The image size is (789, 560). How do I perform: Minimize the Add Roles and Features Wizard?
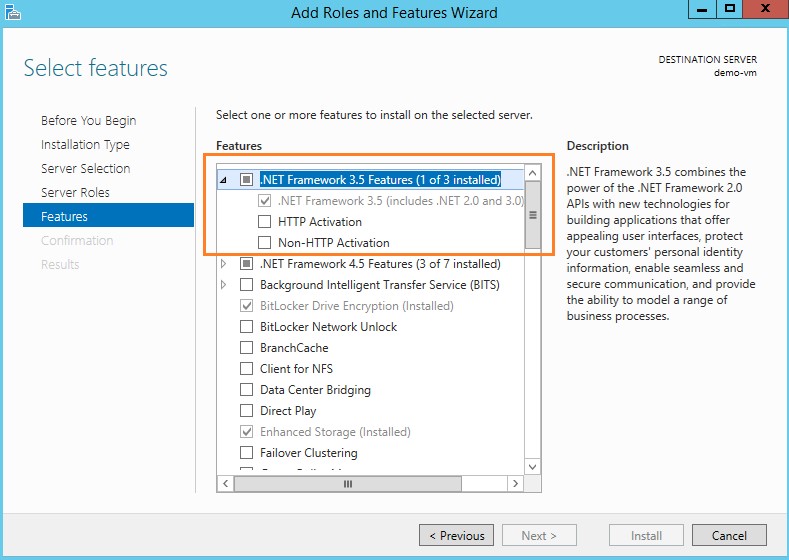[703, 9]
